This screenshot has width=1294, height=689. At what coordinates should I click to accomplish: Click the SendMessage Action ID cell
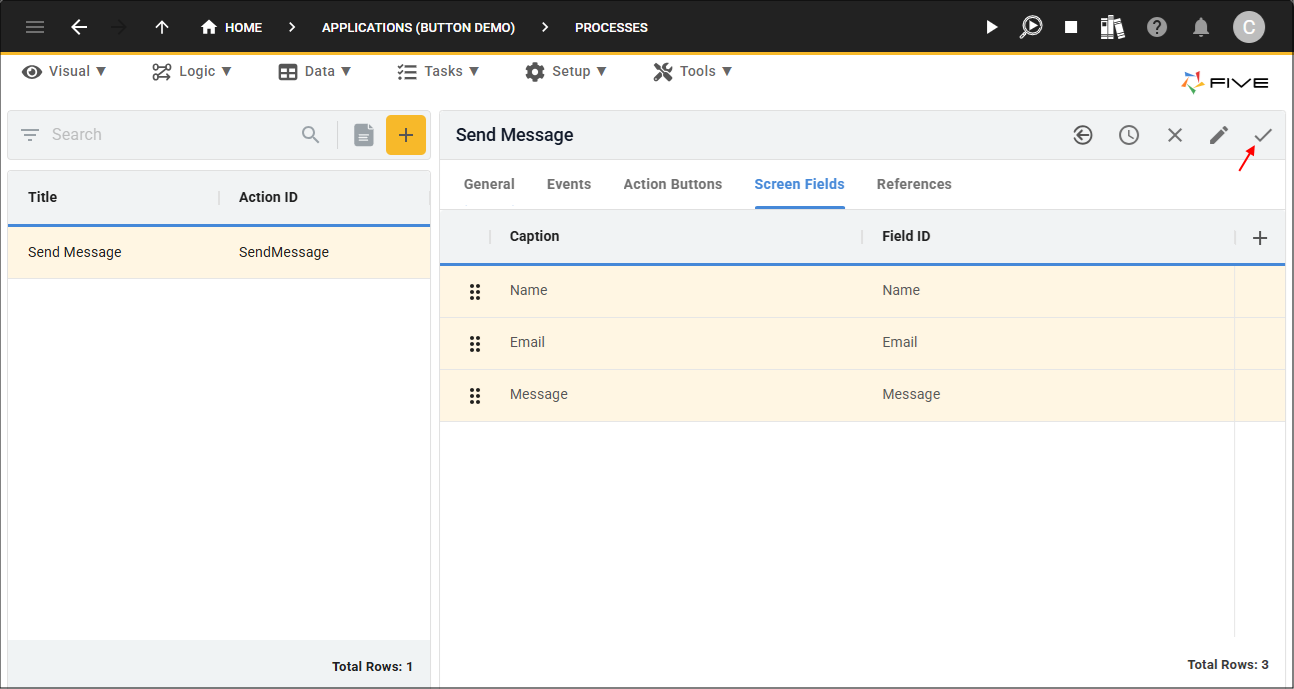[284, 252]
